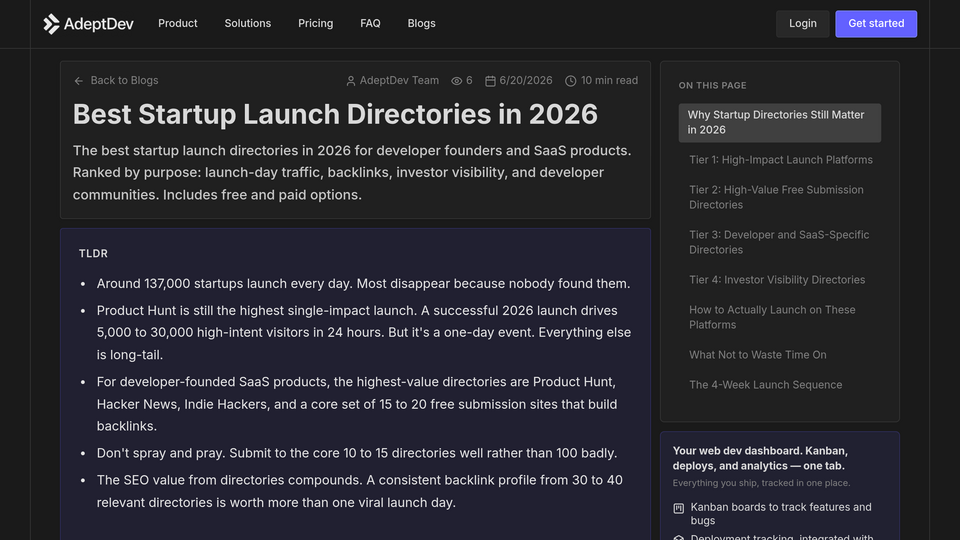Jump to What Not to Waste Time On
This screenshot has height=540, width=960.
[757, 354]
